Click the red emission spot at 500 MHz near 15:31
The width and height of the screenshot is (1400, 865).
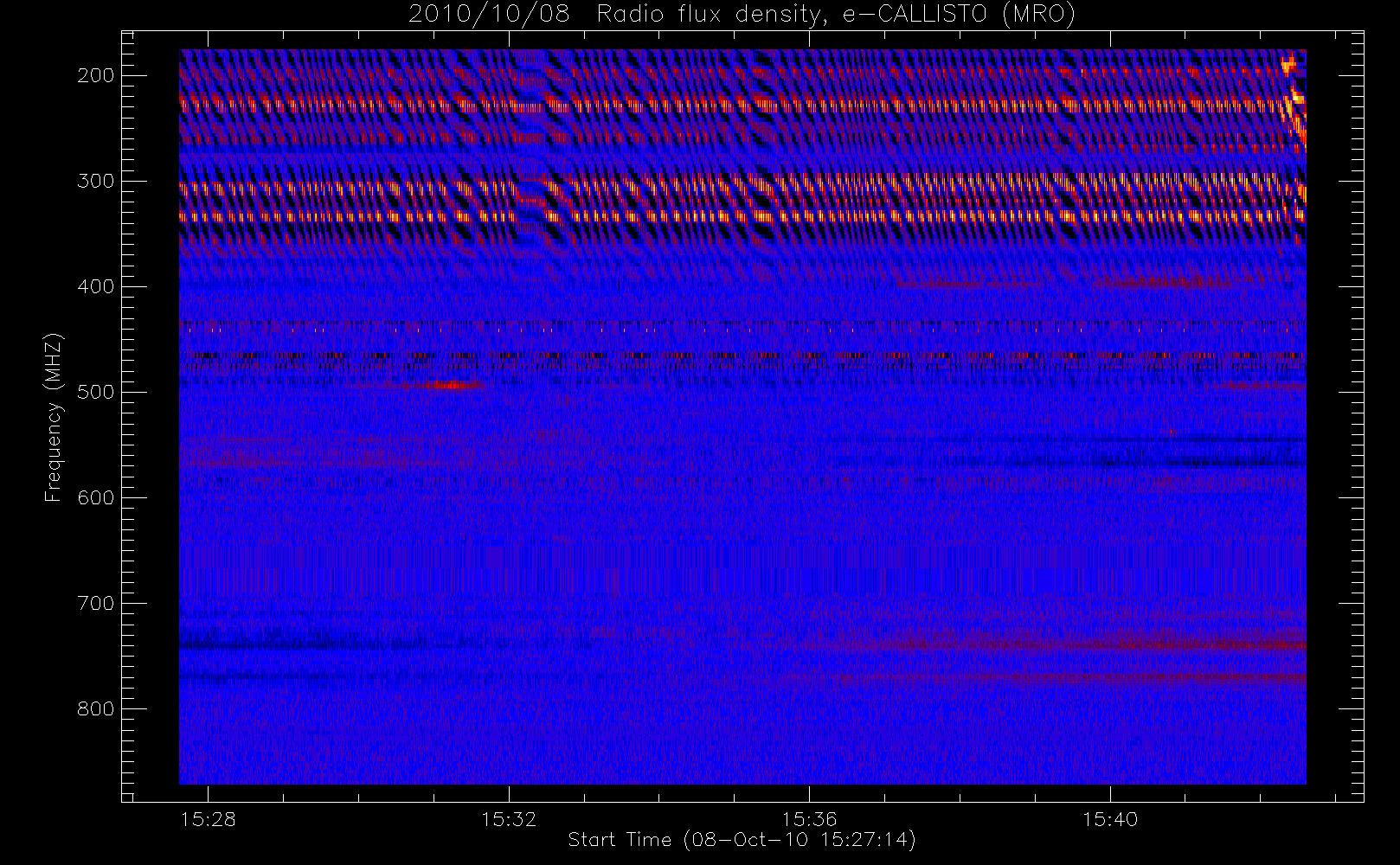[x=450, y=385]
